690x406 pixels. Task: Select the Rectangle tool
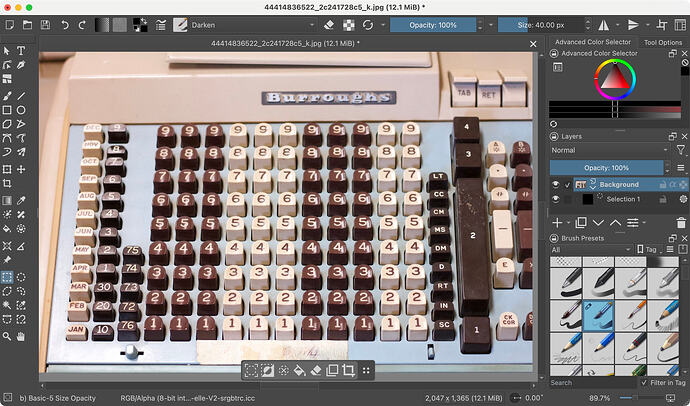click(x=7, y=110)
